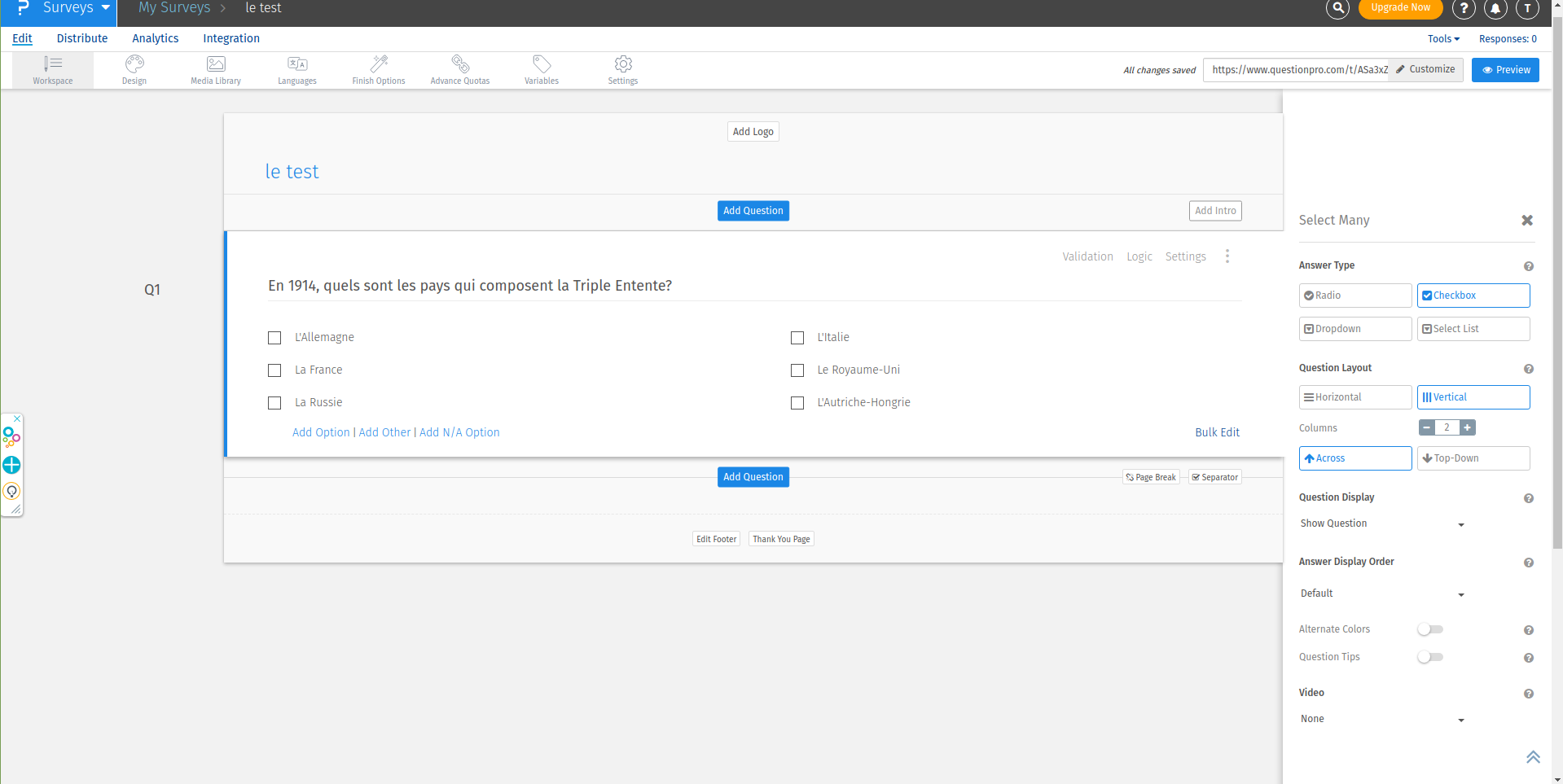Image resolution: width=1563 pixels, height=784 pixels.
Task: Check the La France option
Action: point(274,370)
